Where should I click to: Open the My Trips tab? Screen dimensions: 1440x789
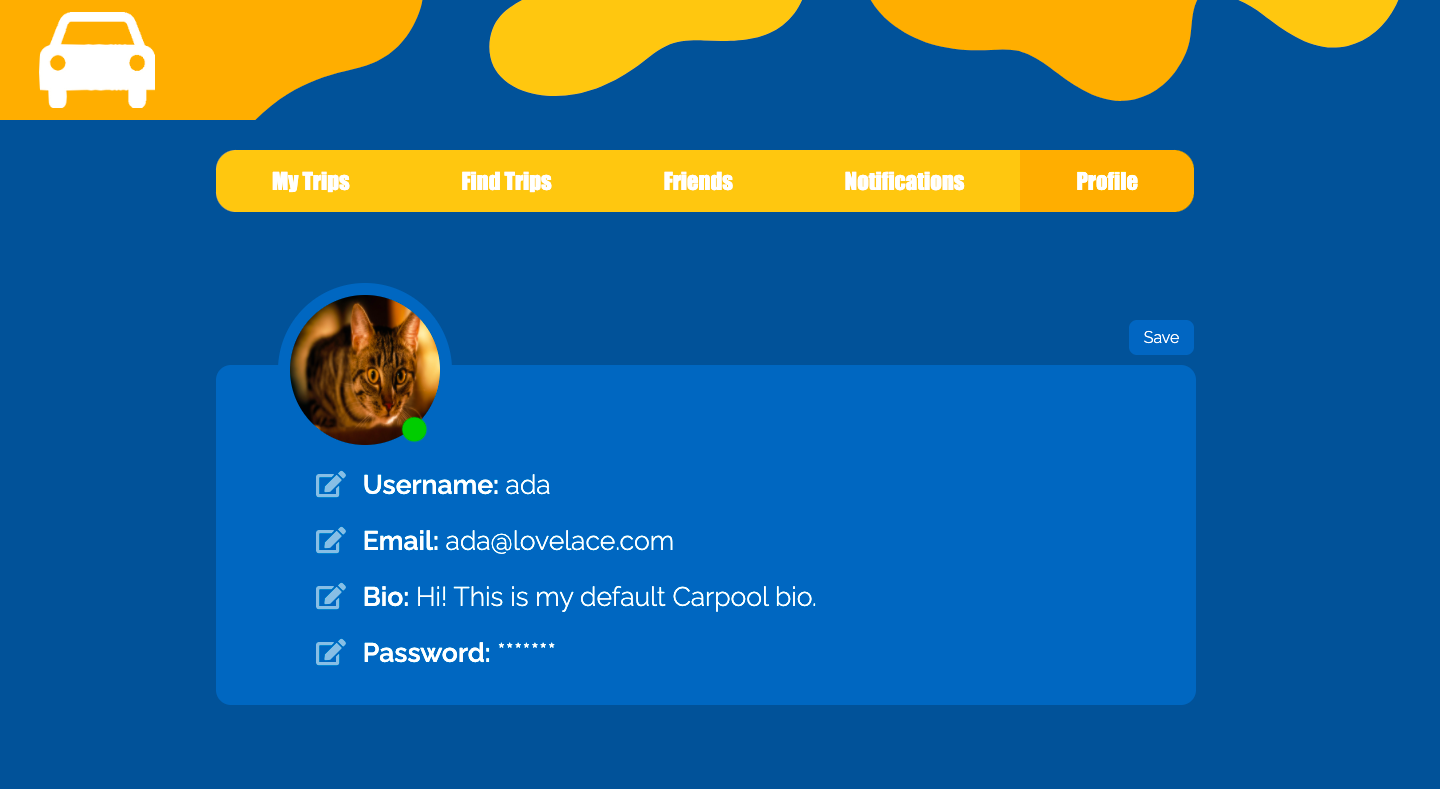pos(311,181)
